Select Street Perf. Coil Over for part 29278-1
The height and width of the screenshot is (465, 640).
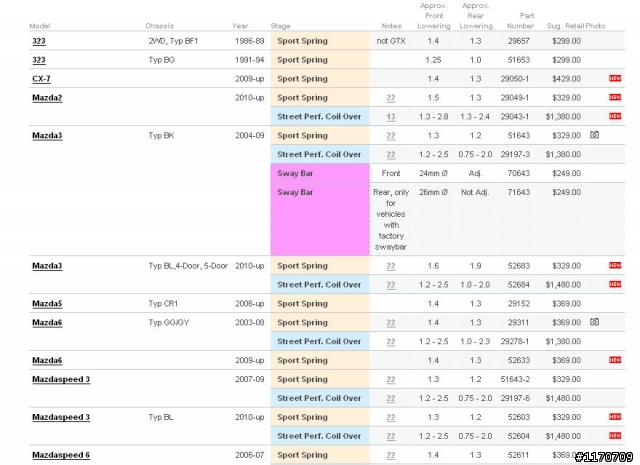(320, 341)
